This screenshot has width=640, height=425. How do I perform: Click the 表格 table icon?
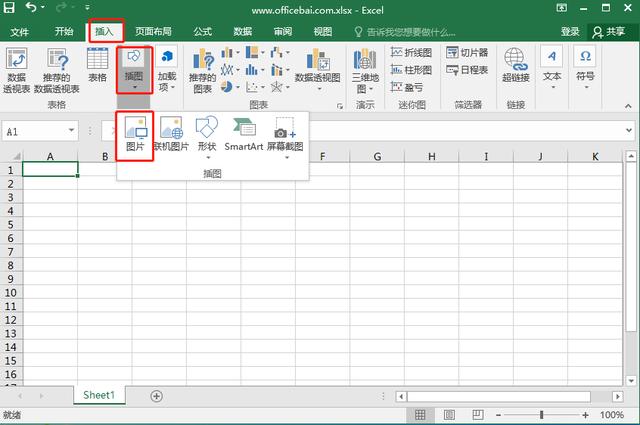point(97,65)
